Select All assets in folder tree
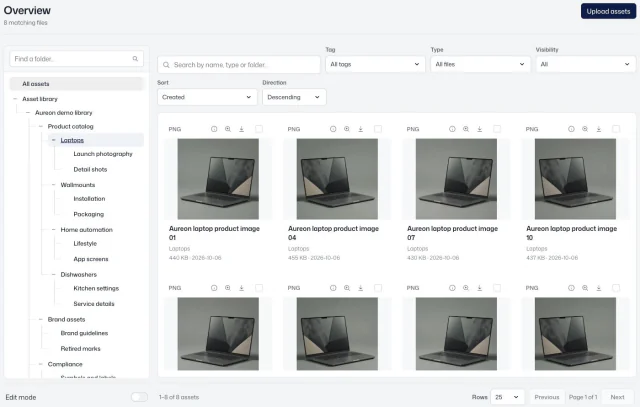The height and width of the screenshot is (407, 640). pos(77,84)
